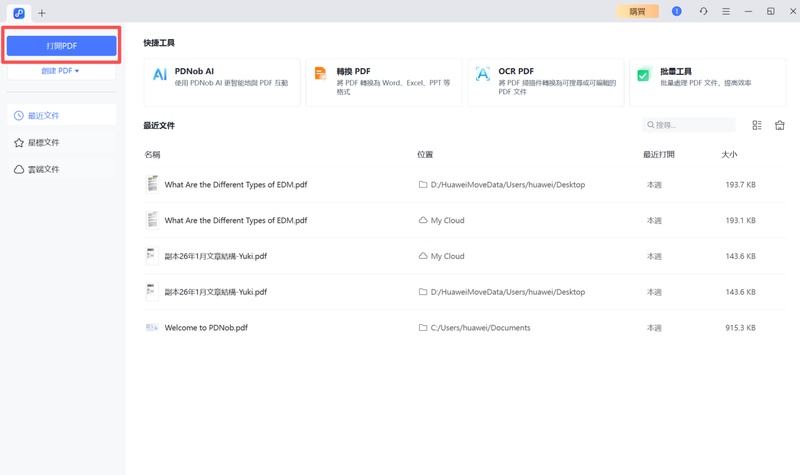Click the 搜尋 search field

tap(690, 125)
